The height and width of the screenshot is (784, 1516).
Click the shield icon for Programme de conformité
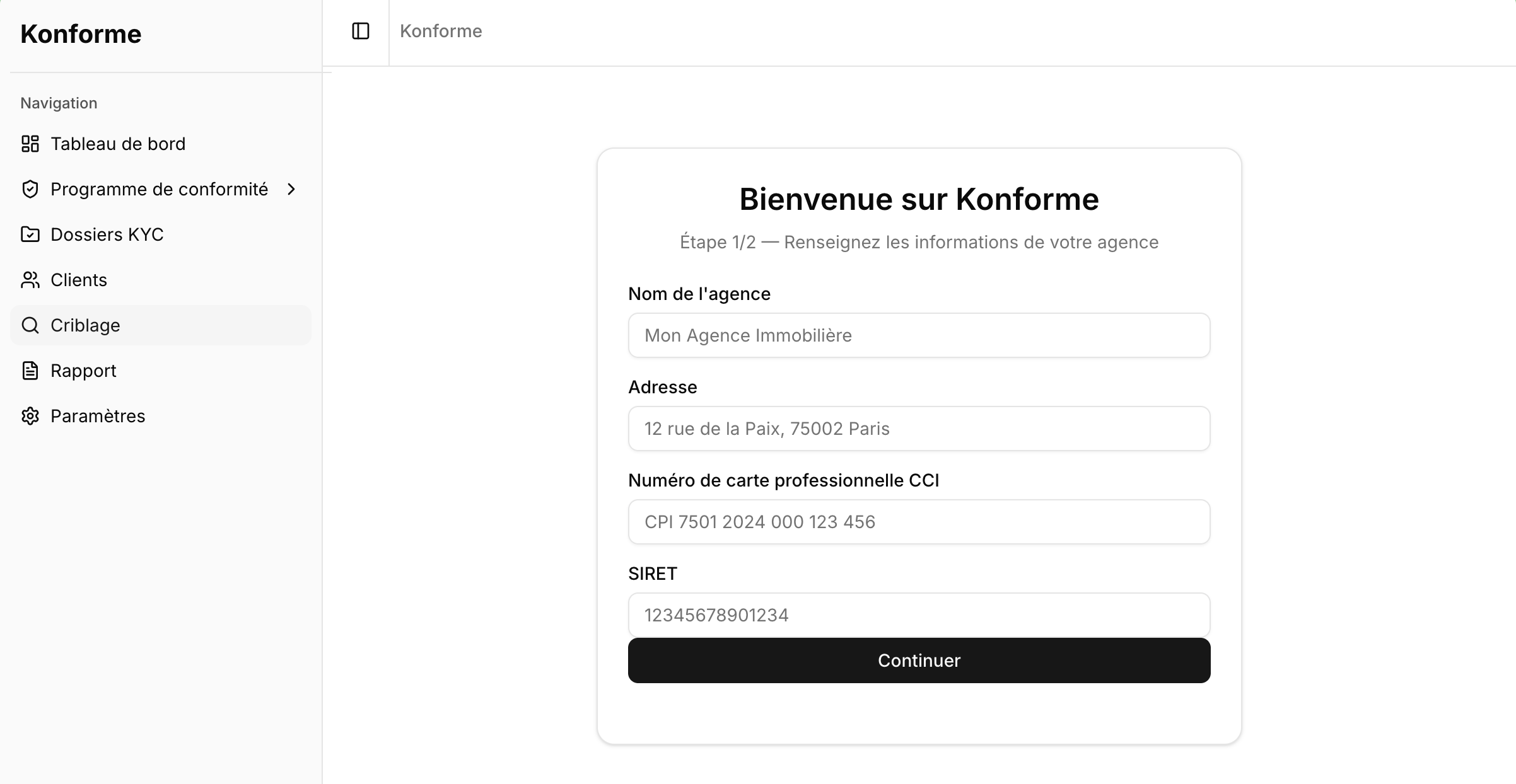[x=30, y=189]
